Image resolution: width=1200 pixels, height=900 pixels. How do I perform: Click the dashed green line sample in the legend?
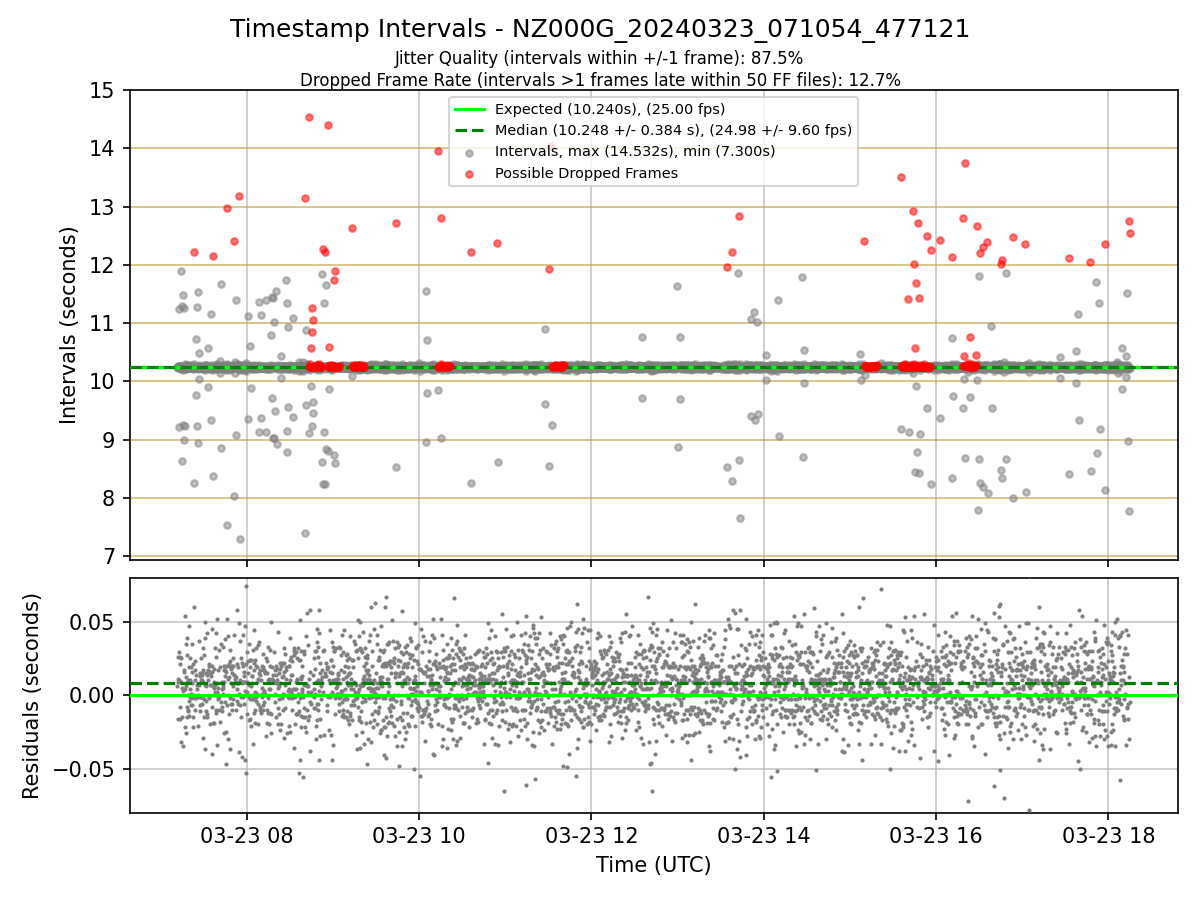pos(471,130)
